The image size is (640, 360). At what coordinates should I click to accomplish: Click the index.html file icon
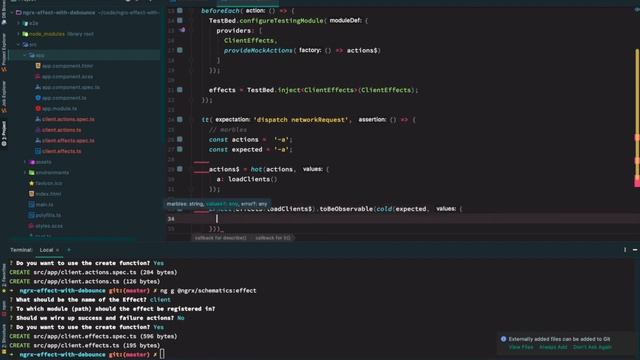coord(31,193)
